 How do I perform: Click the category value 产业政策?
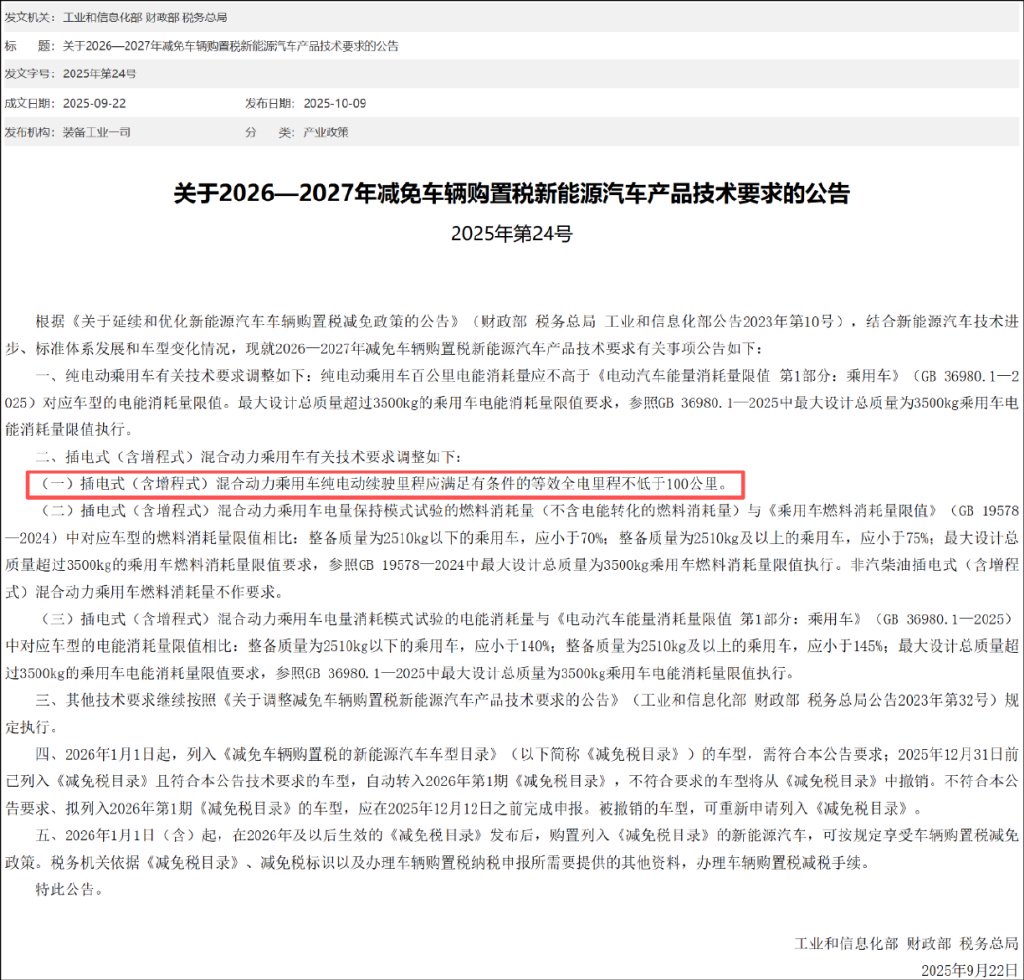[x=325, y=132]
